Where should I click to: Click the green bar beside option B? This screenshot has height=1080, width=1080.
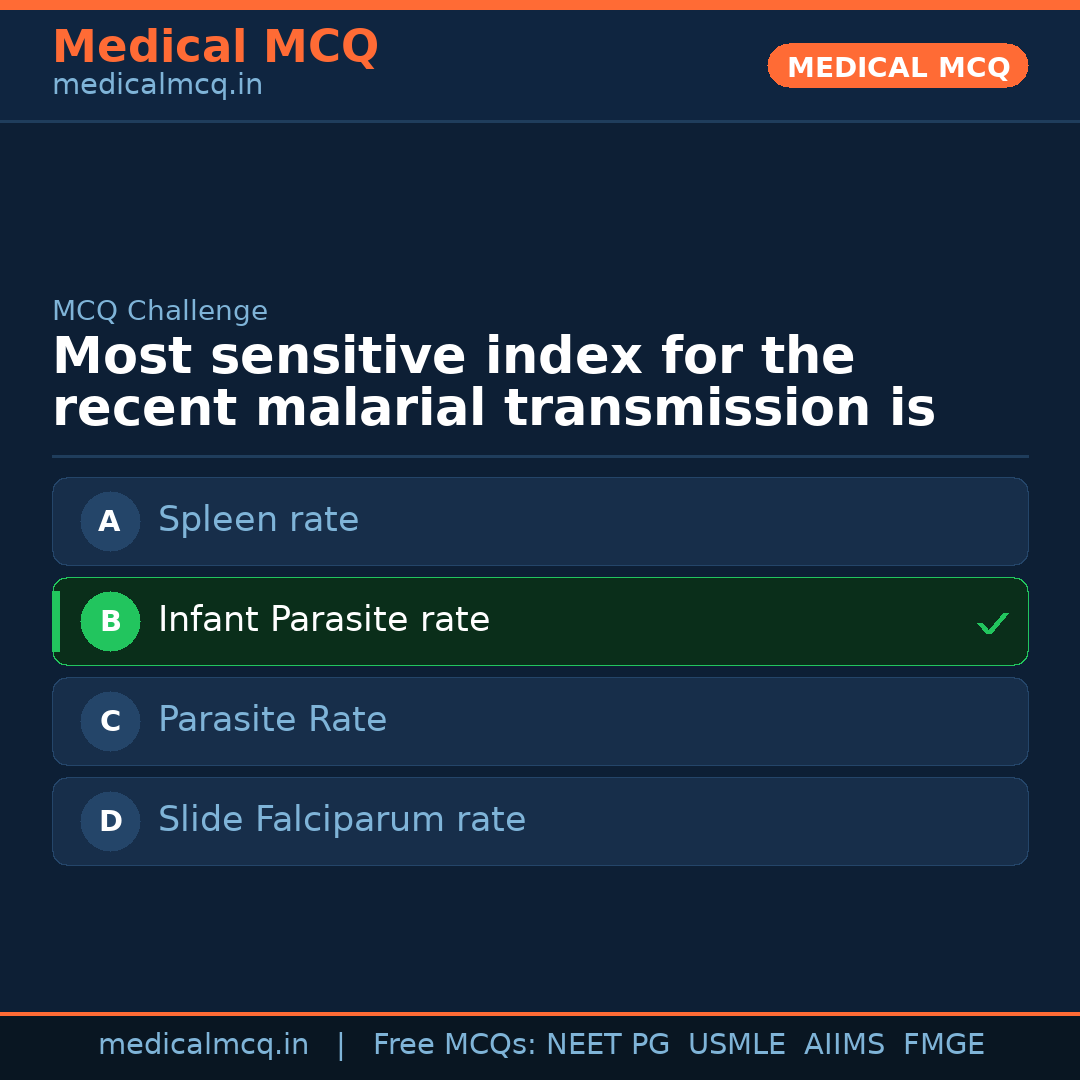point(56,621)
